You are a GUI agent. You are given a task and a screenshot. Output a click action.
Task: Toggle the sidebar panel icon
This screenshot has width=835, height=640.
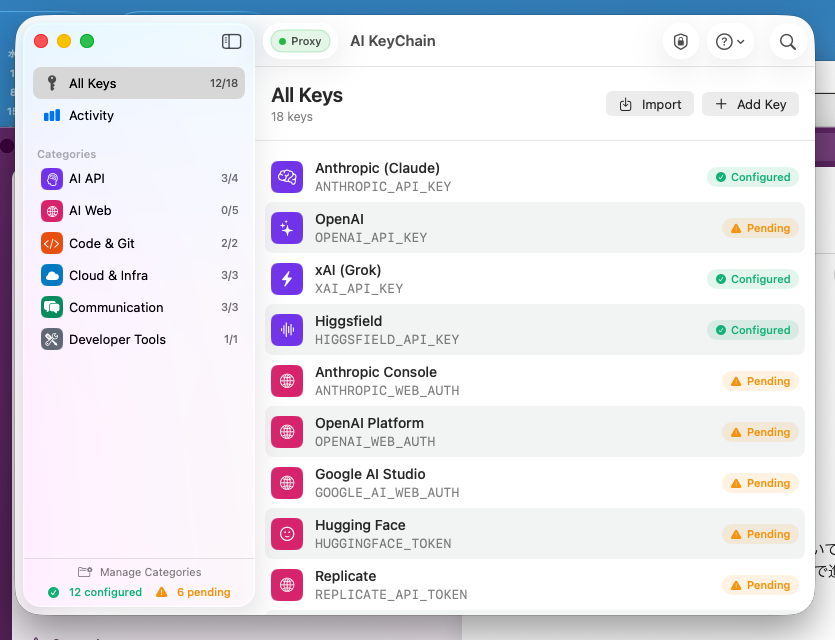231,41
